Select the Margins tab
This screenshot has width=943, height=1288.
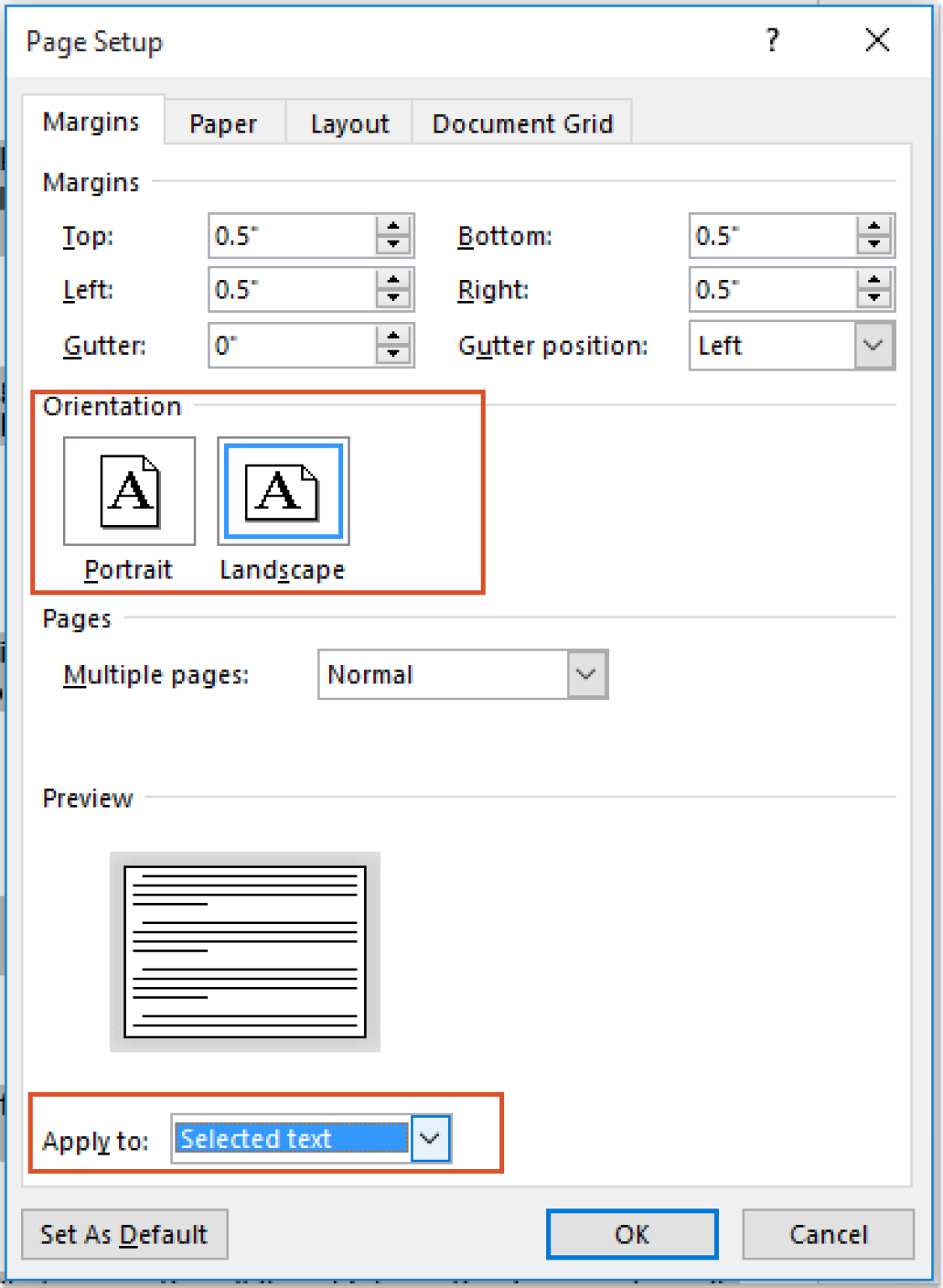pos(91,121)
